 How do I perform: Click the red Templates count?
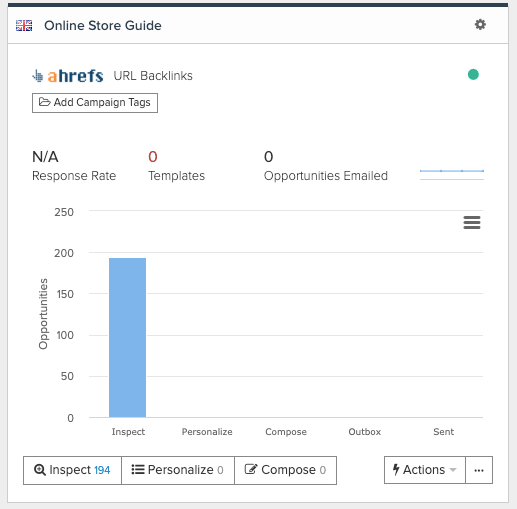pos(153,157)
